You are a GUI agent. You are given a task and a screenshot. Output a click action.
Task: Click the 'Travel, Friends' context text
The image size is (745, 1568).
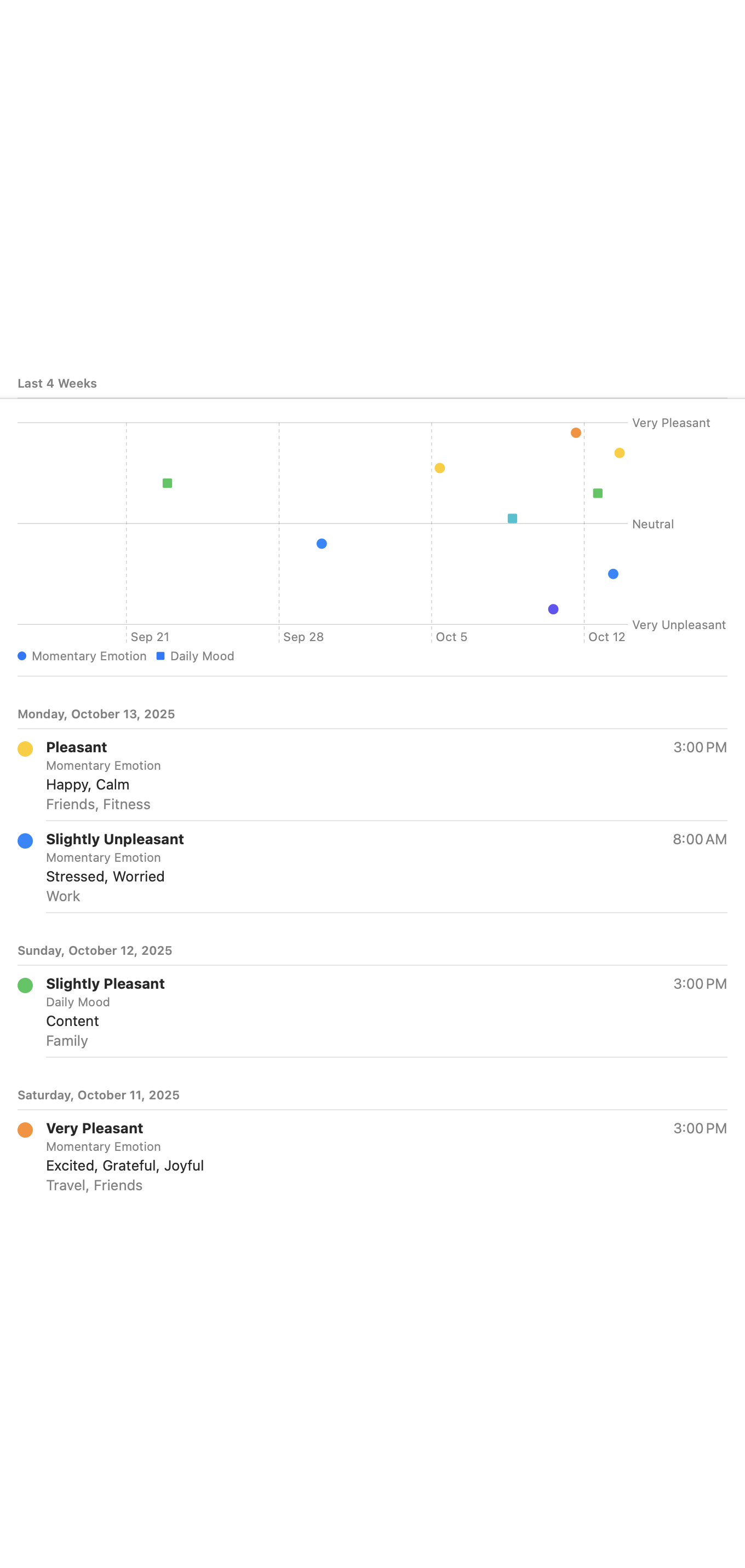pos(94,1186)
